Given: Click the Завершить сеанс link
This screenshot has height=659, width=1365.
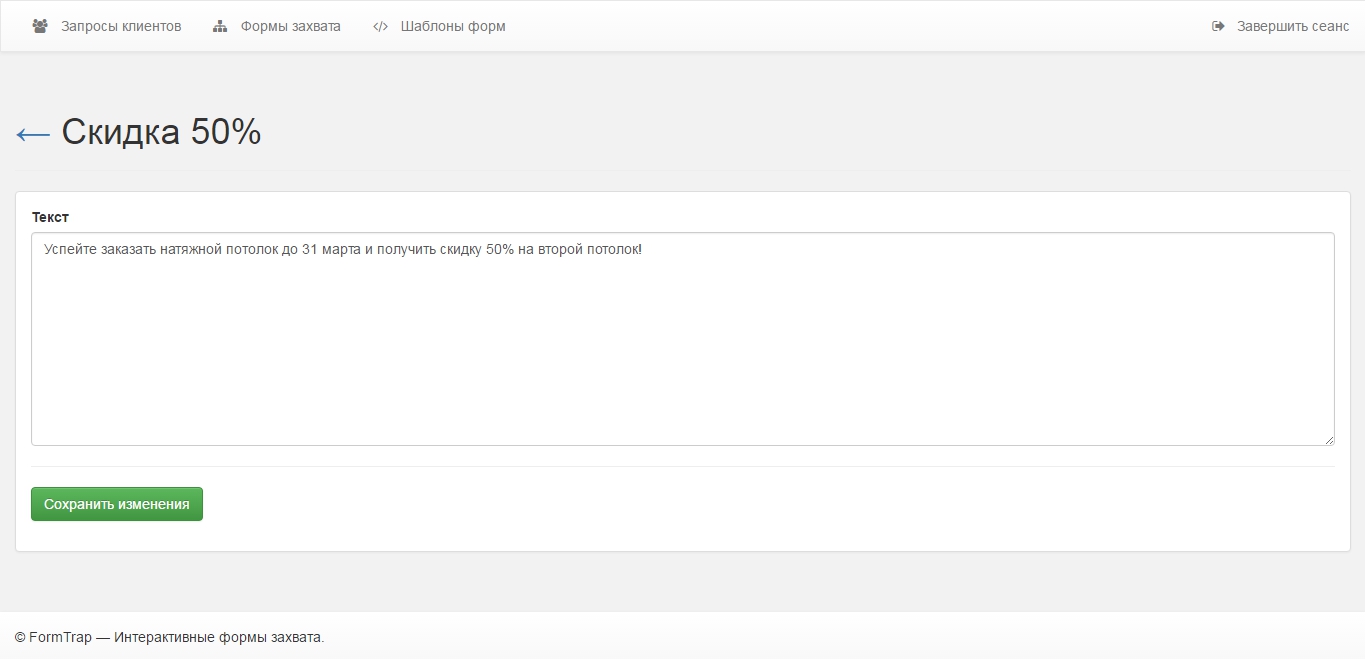Looking at the screenshot, I should pyautogui.click(x=1292, y=26).
